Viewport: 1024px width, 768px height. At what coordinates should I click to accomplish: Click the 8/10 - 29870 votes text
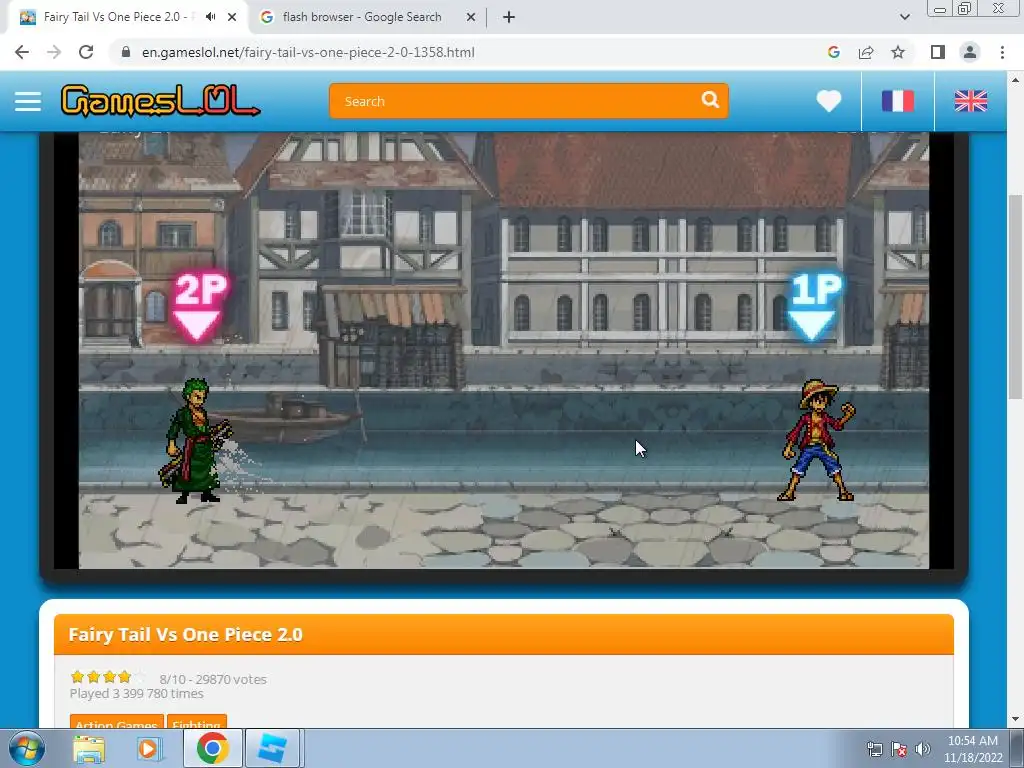click(213, 679)
